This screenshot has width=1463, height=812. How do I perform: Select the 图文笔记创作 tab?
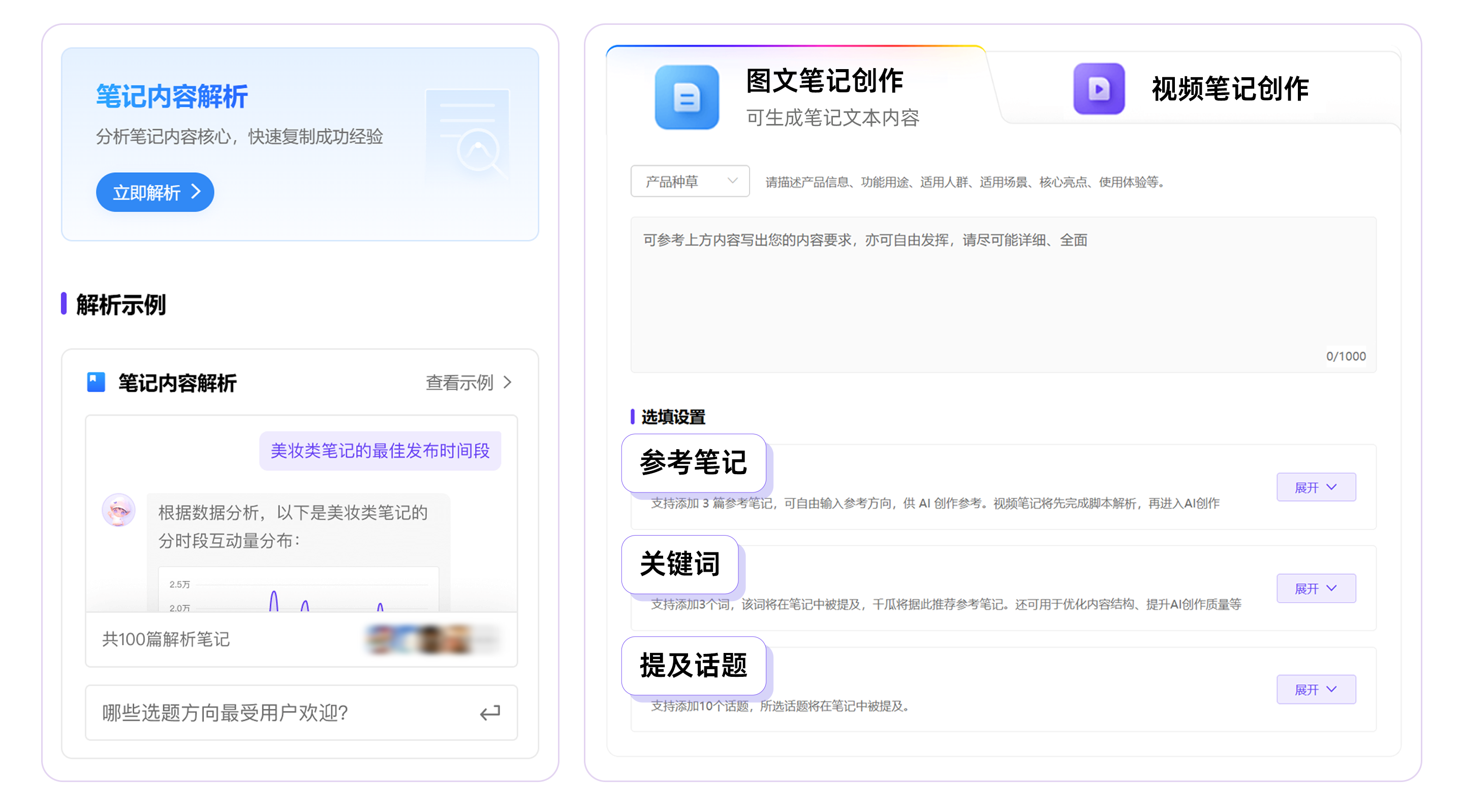pyautogui.click(x=824, y=81)
